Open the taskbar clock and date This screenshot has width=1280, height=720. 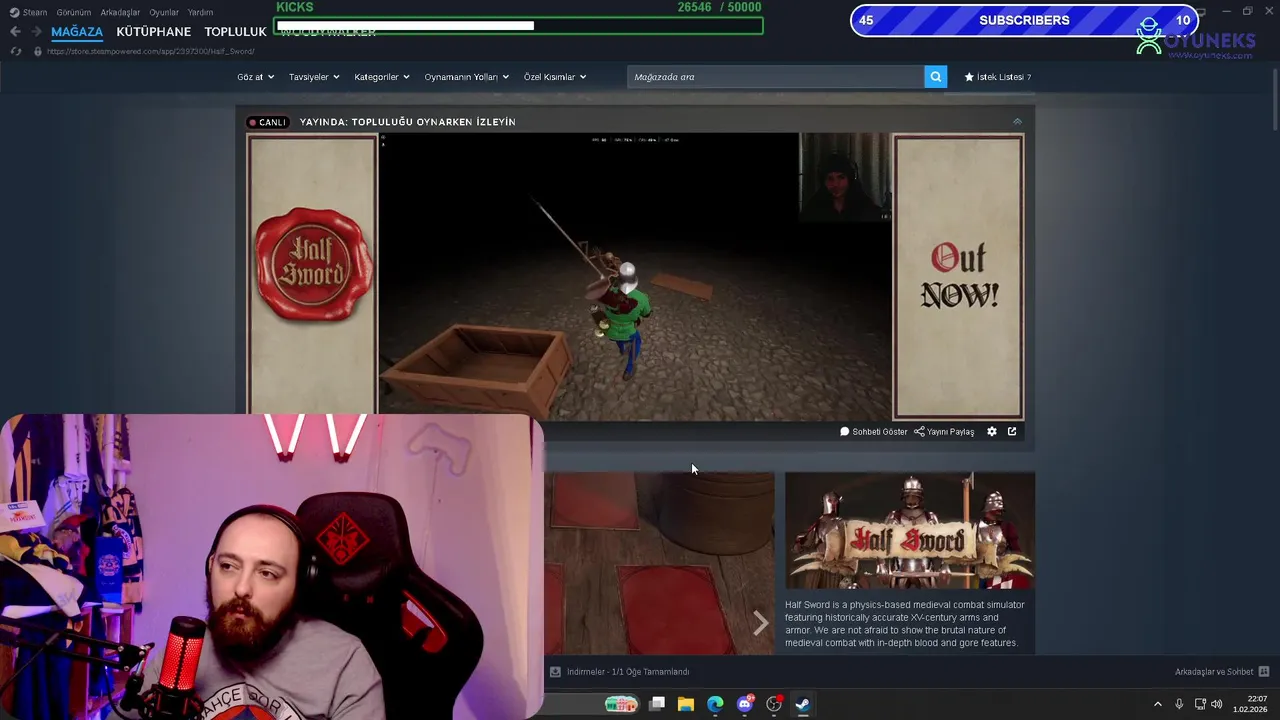coord(1252,704)
